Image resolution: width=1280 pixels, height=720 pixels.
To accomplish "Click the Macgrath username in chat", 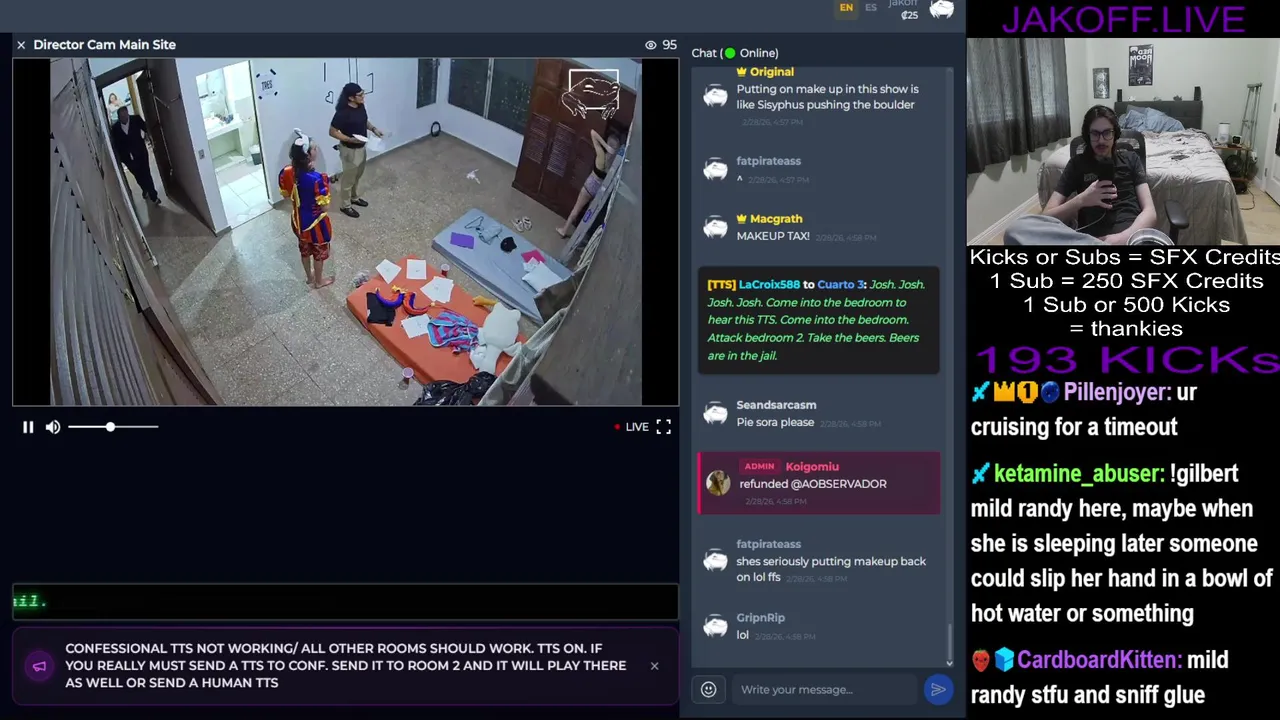I will [x=776, y=218].
